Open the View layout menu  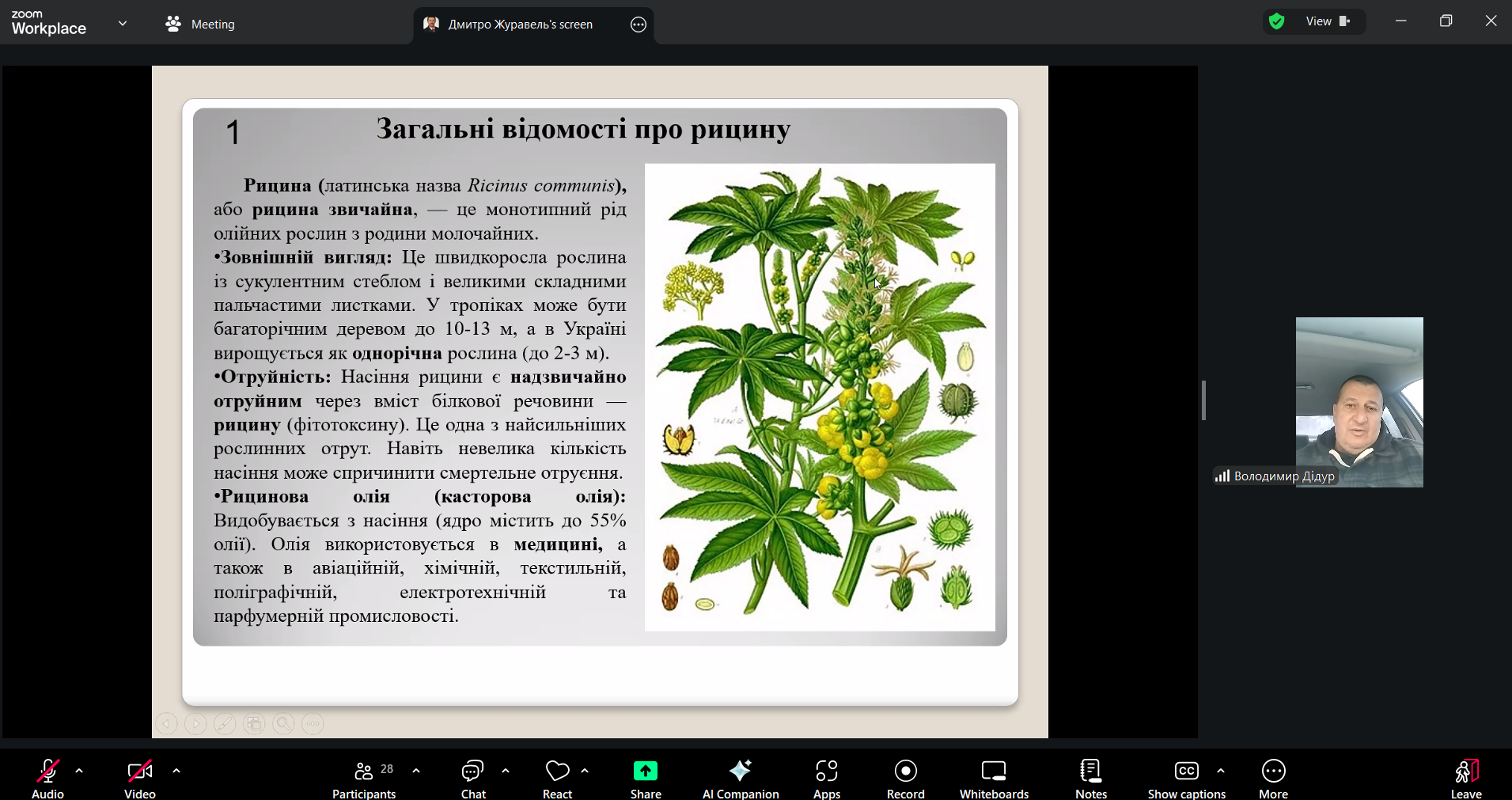coord(1328,21)
